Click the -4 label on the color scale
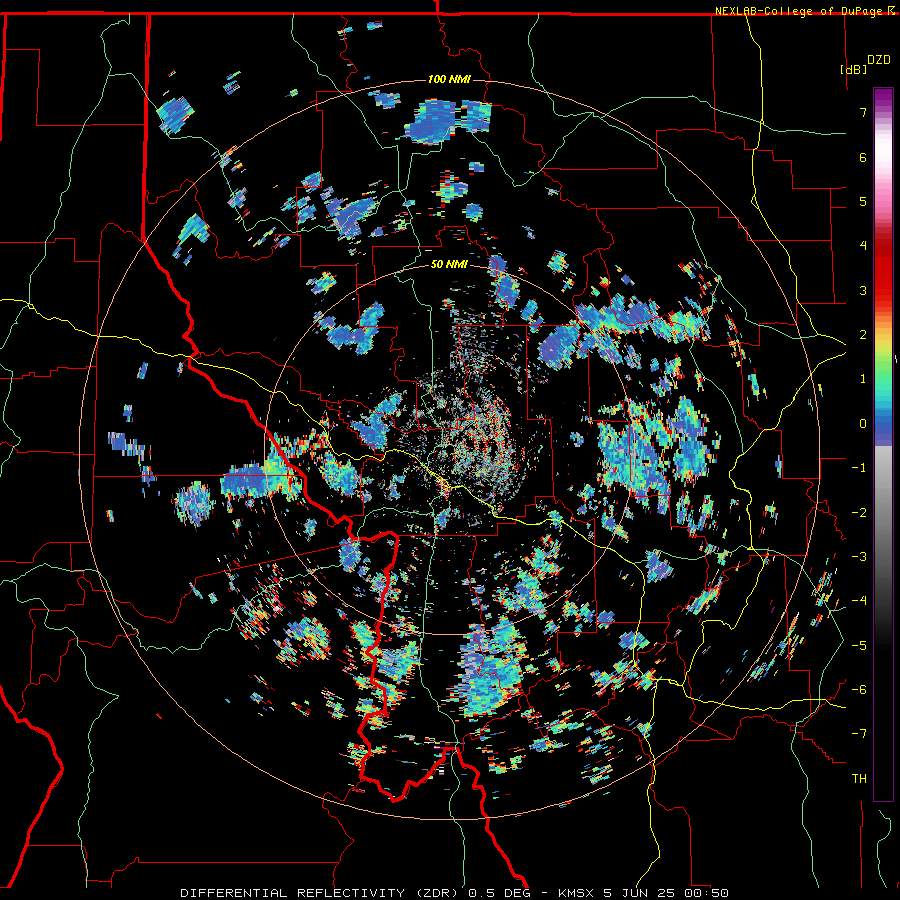Viewport: 900px width, 900px height. tap(859, 600)
